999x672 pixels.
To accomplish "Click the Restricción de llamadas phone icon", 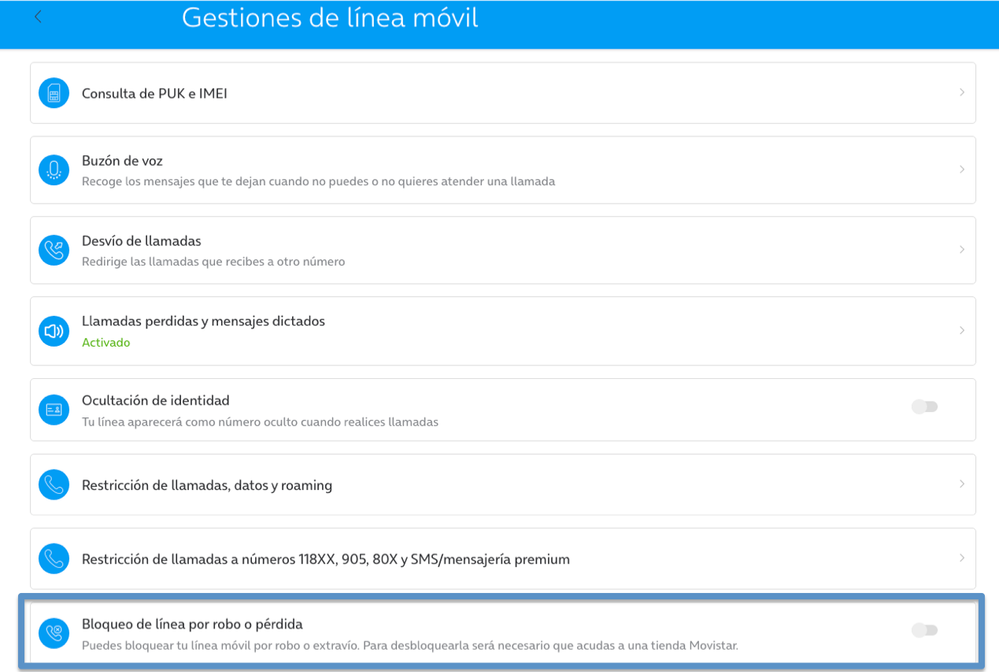I will click(53, 484).
